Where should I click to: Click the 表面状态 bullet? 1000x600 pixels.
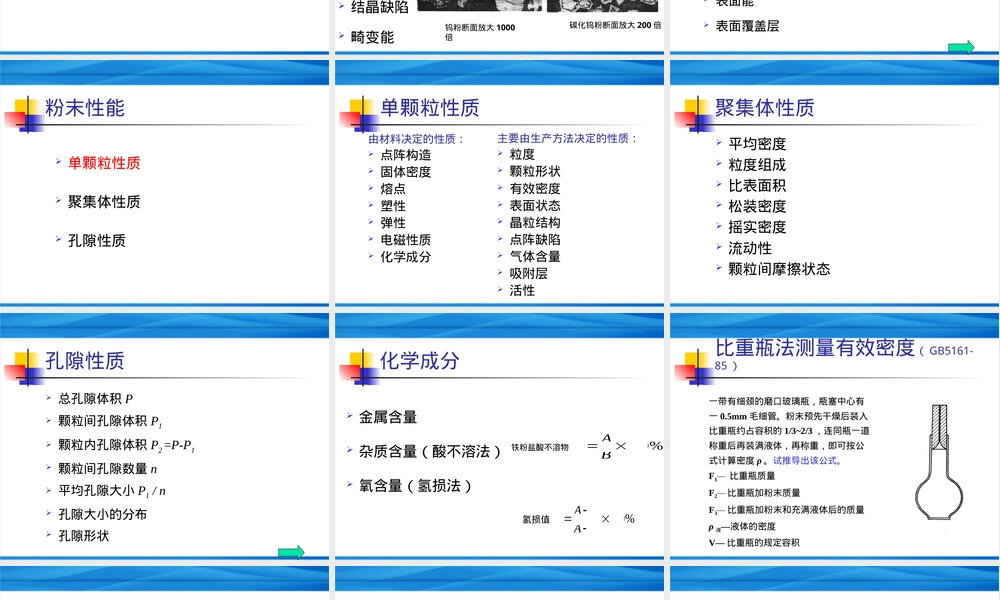[534, 205]
